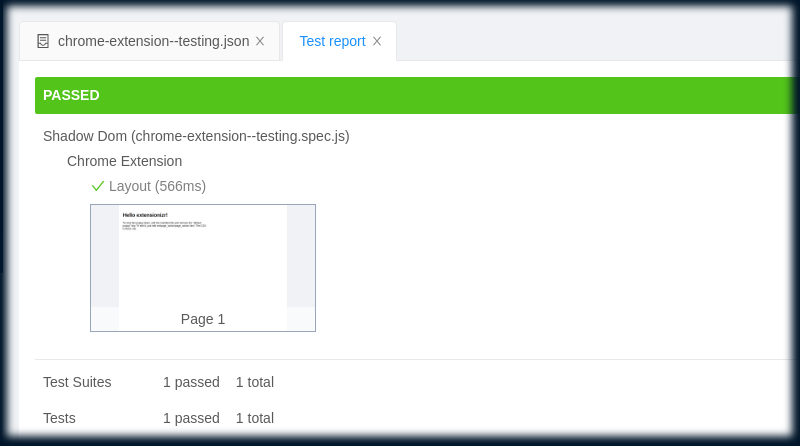
Task: Click the Tests 1 passed count
Action: [x=191, y=418]
